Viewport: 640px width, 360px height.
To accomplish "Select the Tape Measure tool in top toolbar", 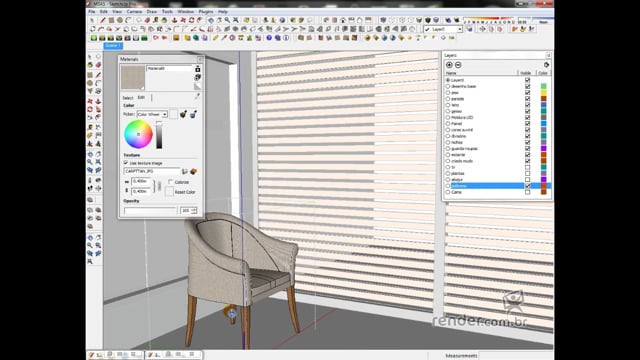I will tap(156, 20).
